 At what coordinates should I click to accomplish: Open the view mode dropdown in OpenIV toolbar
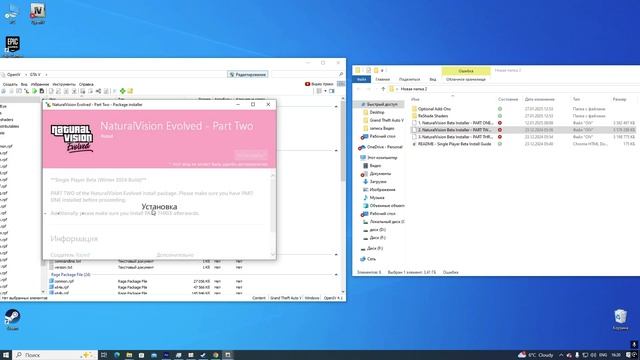(x=325, y=91)
